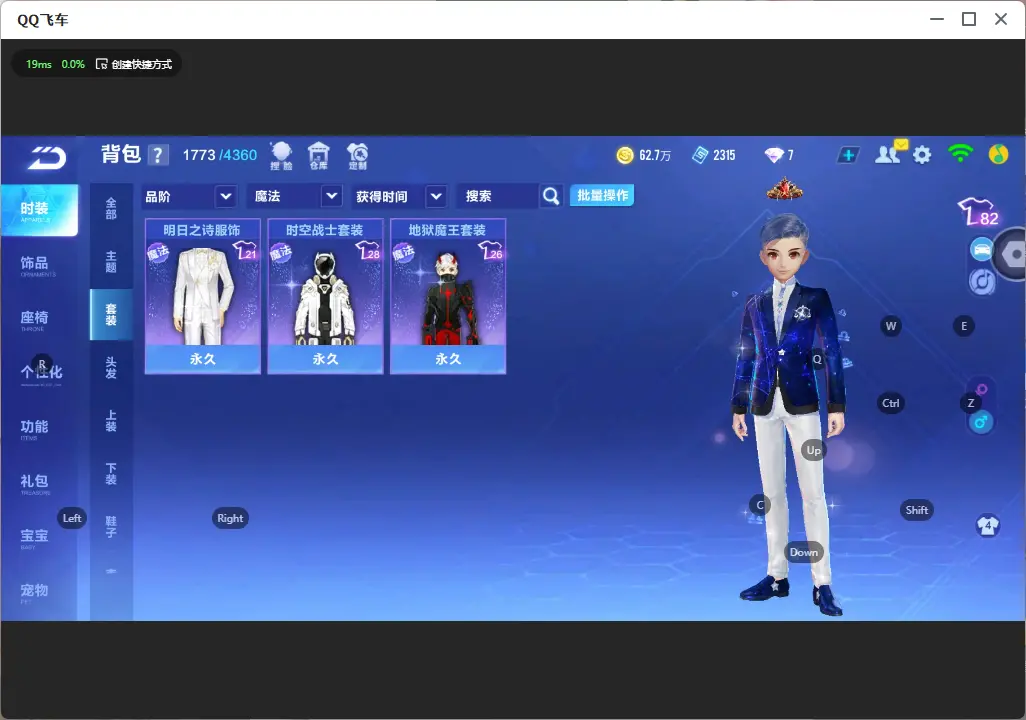Select the 地狱魔王套装 outfit card
Image resolution: width=1026 pixels, height=720 pixels.
pos(448,297)
